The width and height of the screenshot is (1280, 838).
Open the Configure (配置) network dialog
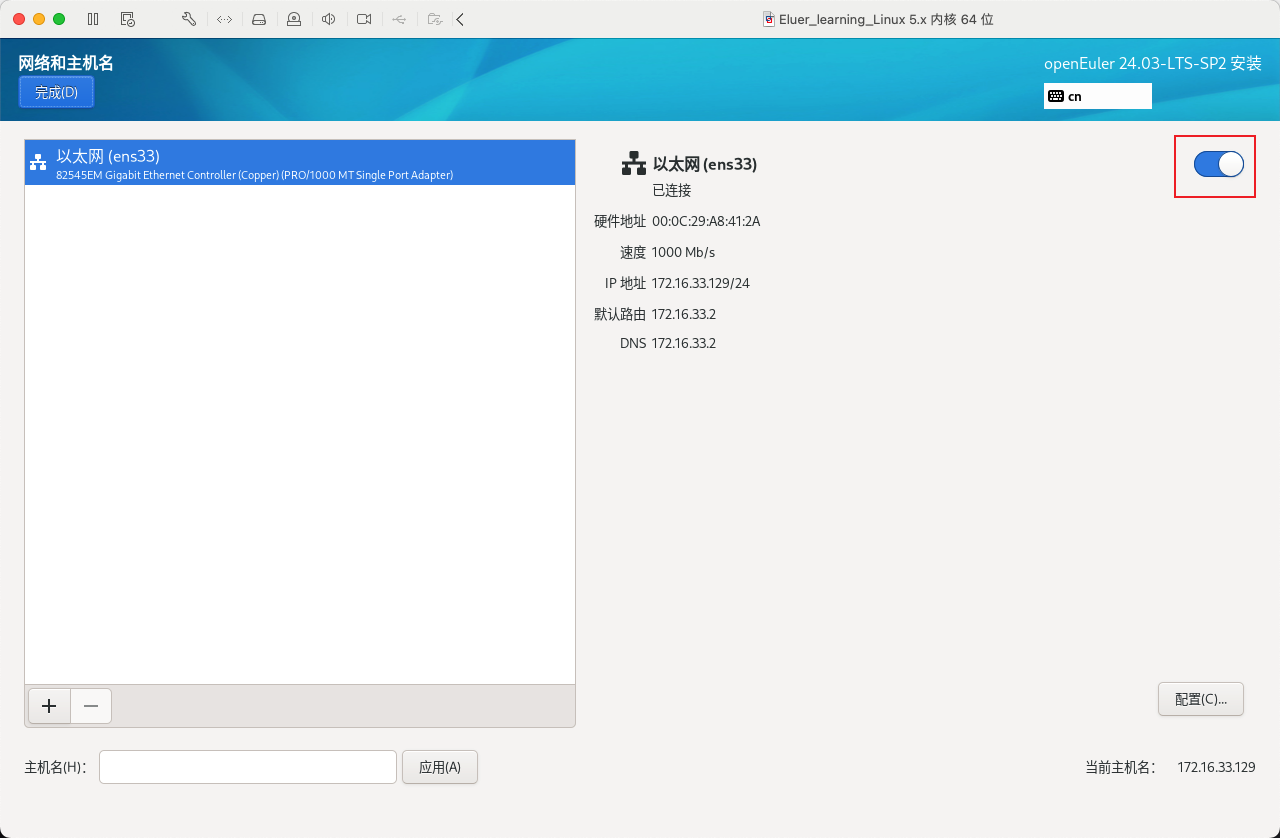click(1200, 699)
